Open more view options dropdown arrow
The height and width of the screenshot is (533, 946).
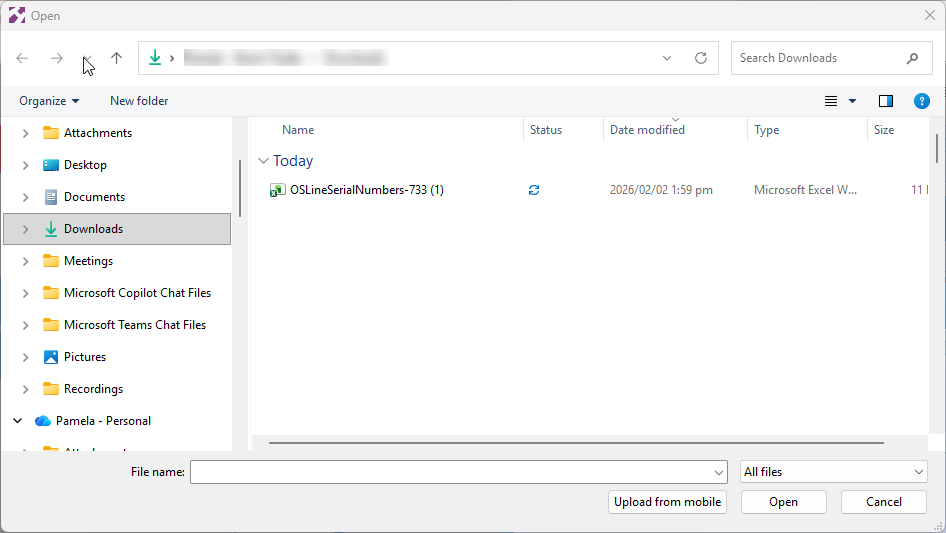(x=852, y=101)
